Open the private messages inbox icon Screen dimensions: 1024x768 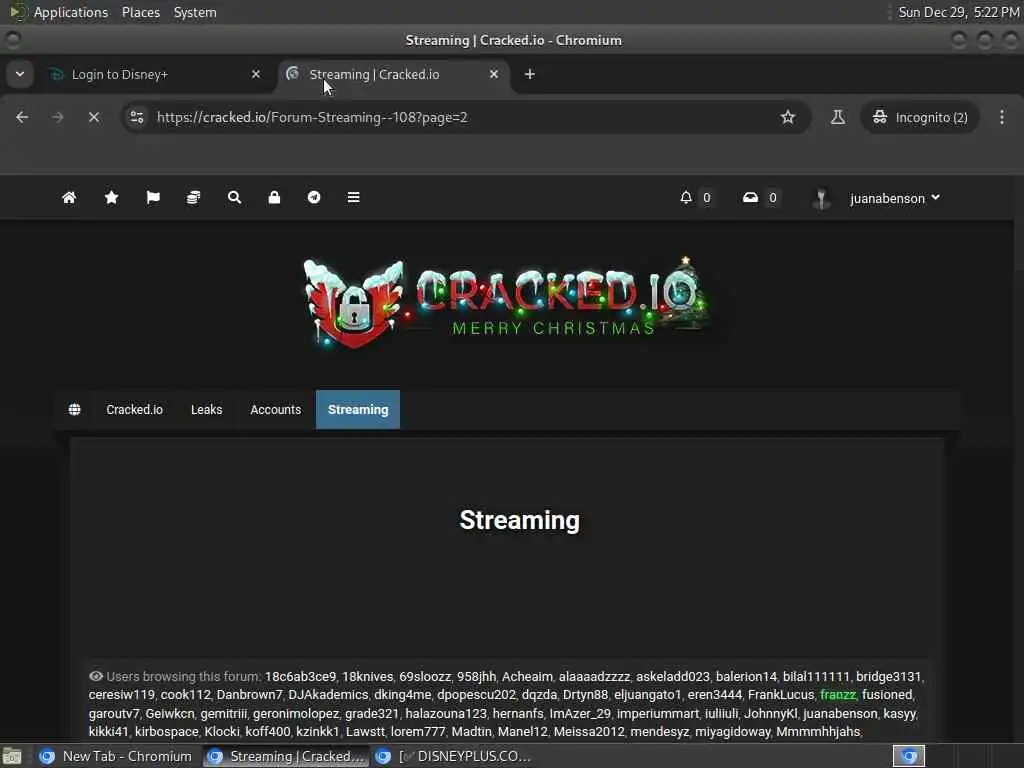(x=750, y=197)
